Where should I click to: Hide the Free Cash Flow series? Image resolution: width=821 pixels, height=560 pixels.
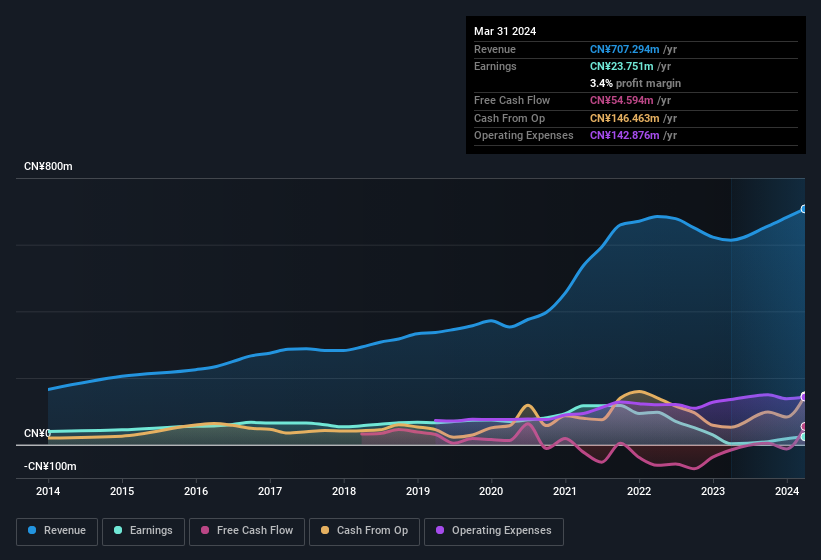(247, 531)
